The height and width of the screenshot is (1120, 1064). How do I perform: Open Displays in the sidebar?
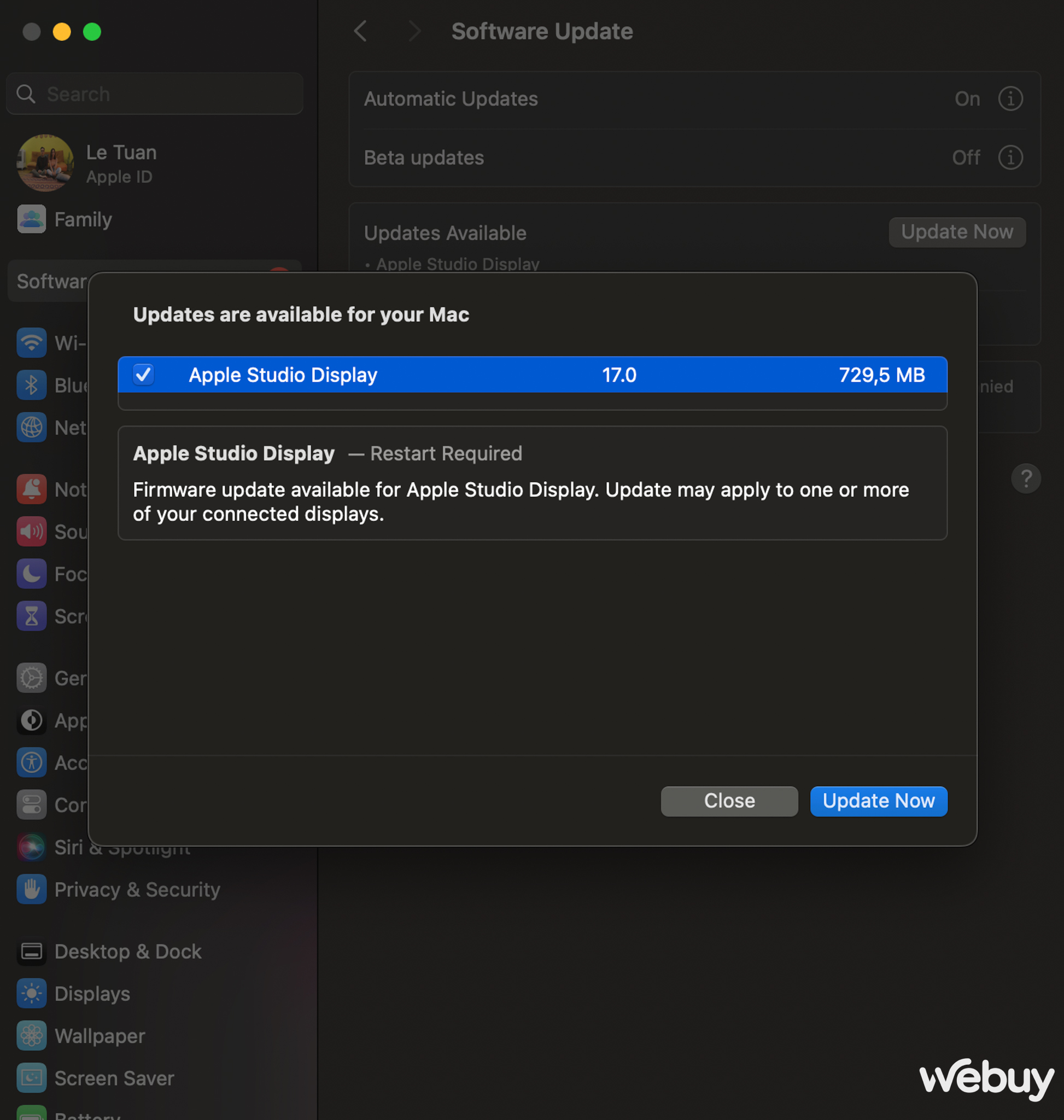[x=92, y=994]
